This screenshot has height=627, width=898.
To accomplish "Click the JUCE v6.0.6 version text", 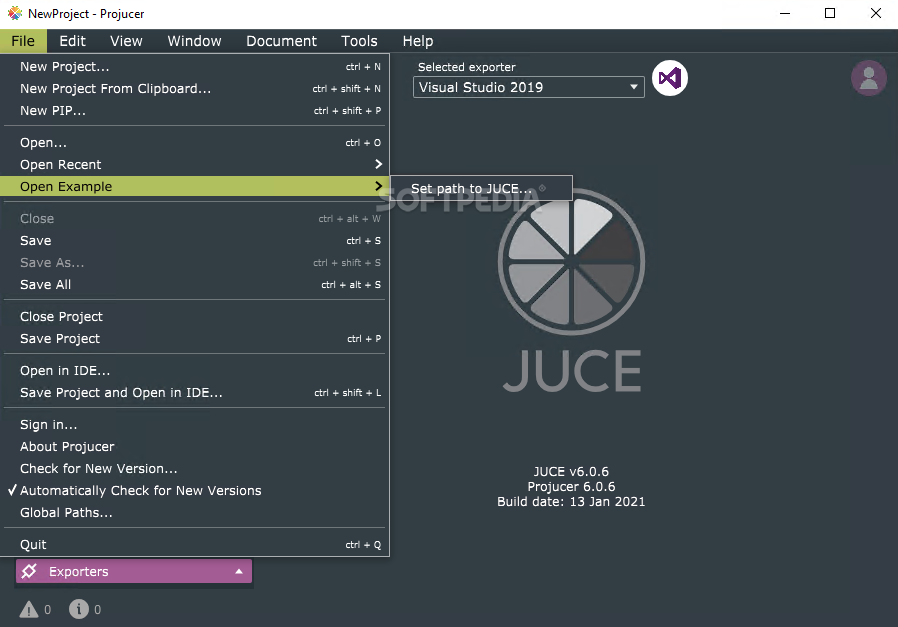I will [x=571, y=472].
